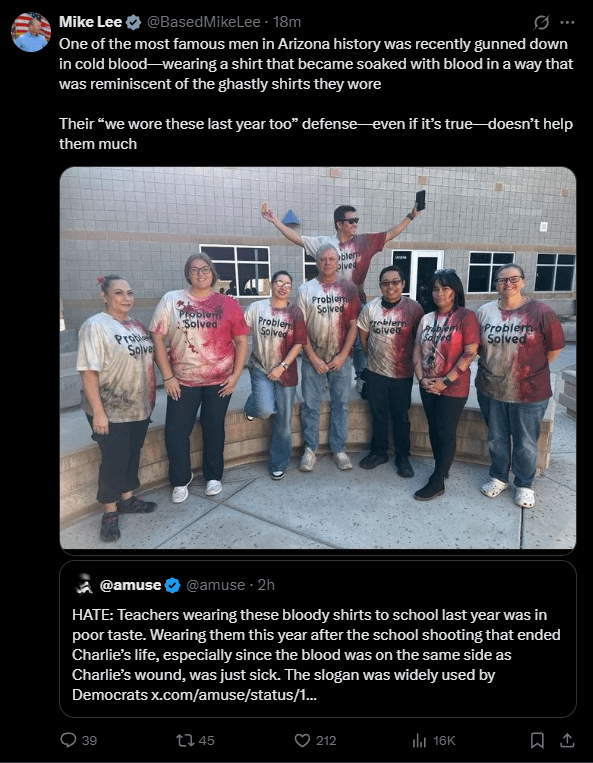Screen dimensions: 593x763
Task: Click the Grok slashed-circle icon
Action: [541, 22]
